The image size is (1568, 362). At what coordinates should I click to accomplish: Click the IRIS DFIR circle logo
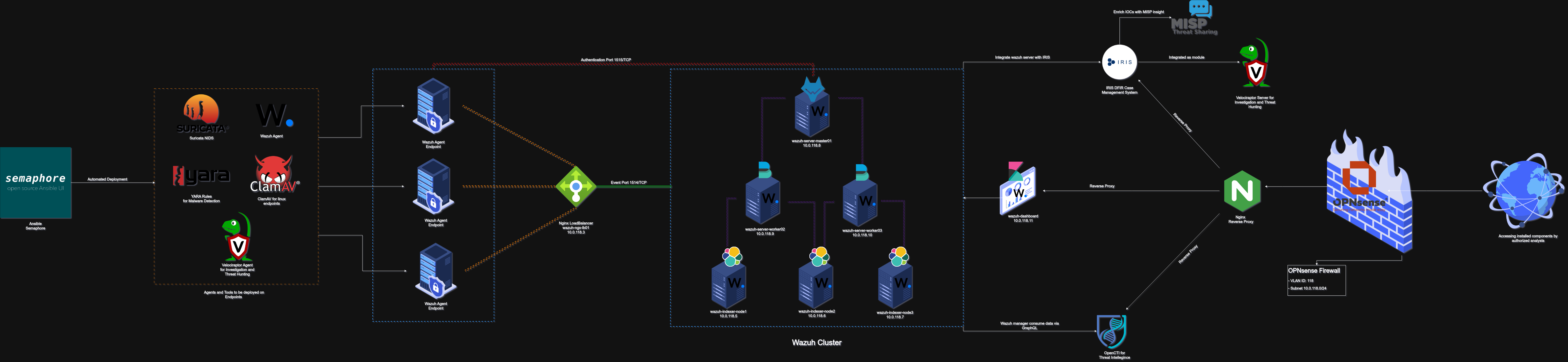[1119, 62]
